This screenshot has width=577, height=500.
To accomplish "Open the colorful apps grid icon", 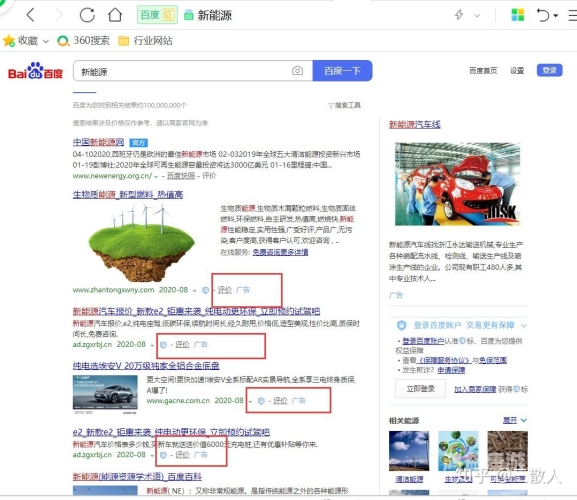I will [x=518, y=15].
